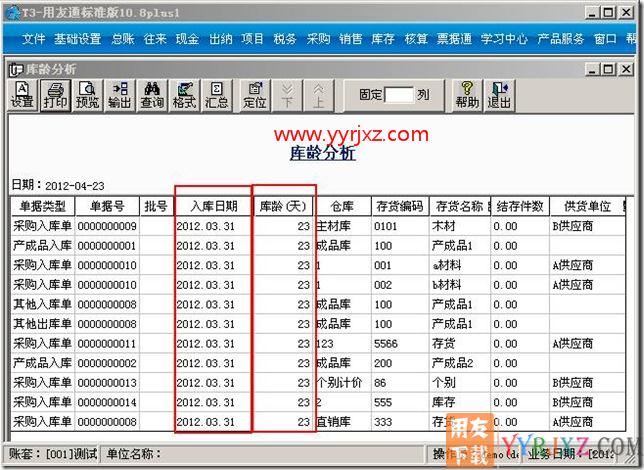This screenshot has width=644, height=470.
Task: Click the T3 application title bar icon
Action: click(x=14, y=13)
